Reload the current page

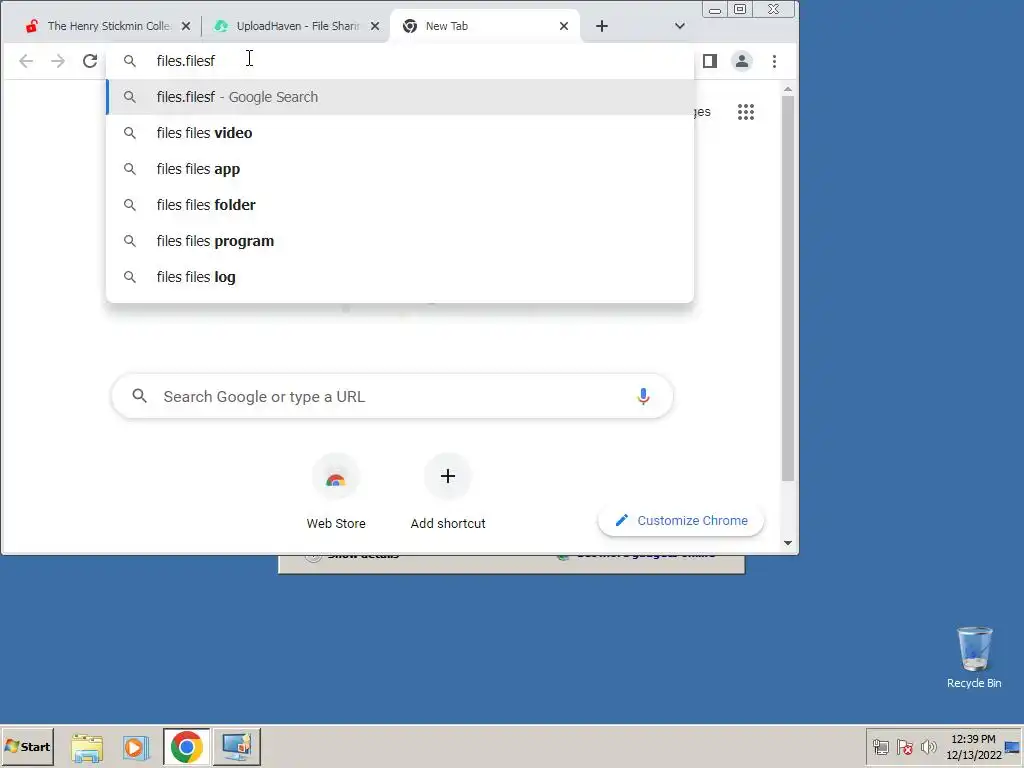[90, 61]
